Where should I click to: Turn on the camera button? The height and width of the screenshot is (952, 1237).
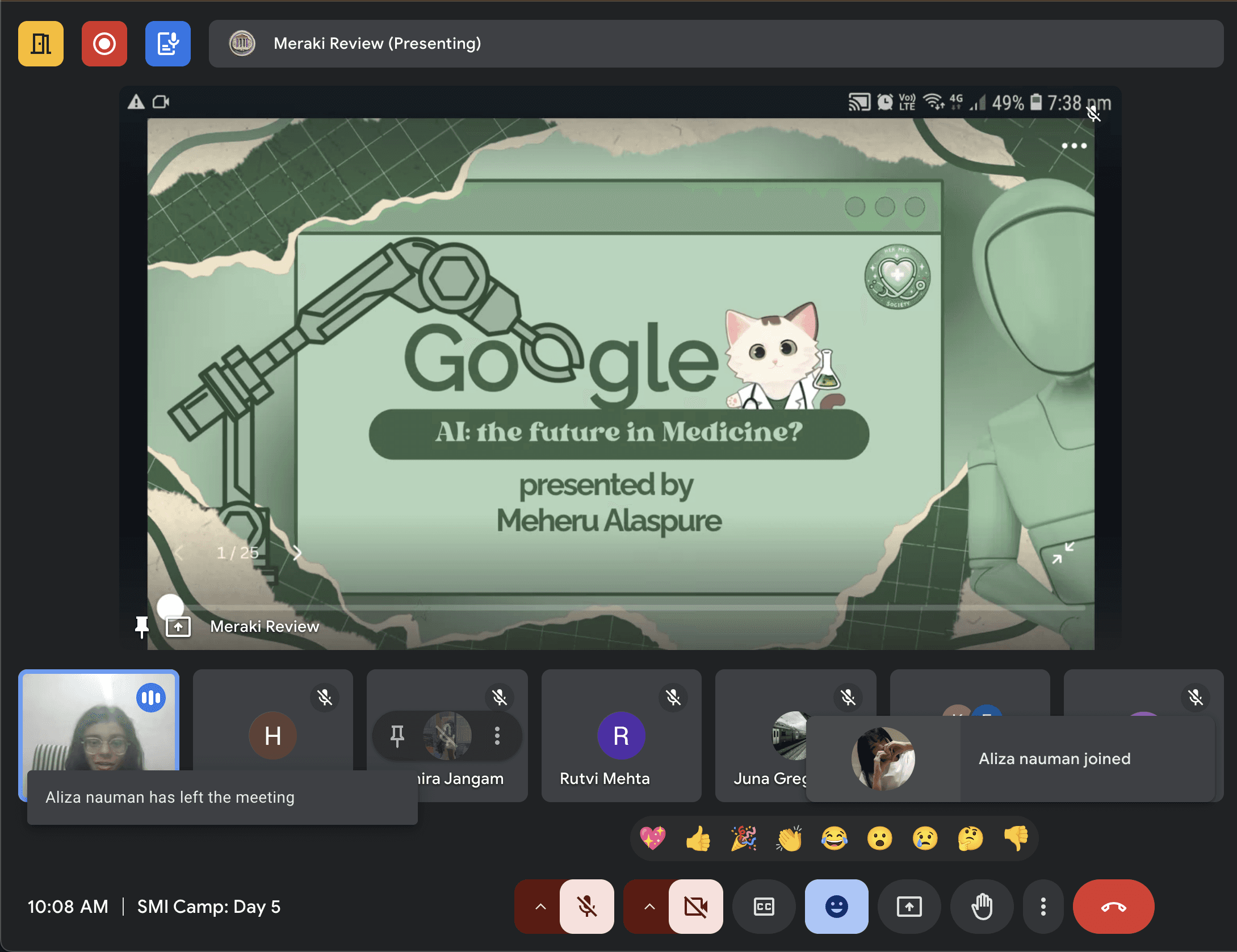[x=695, y=907]
